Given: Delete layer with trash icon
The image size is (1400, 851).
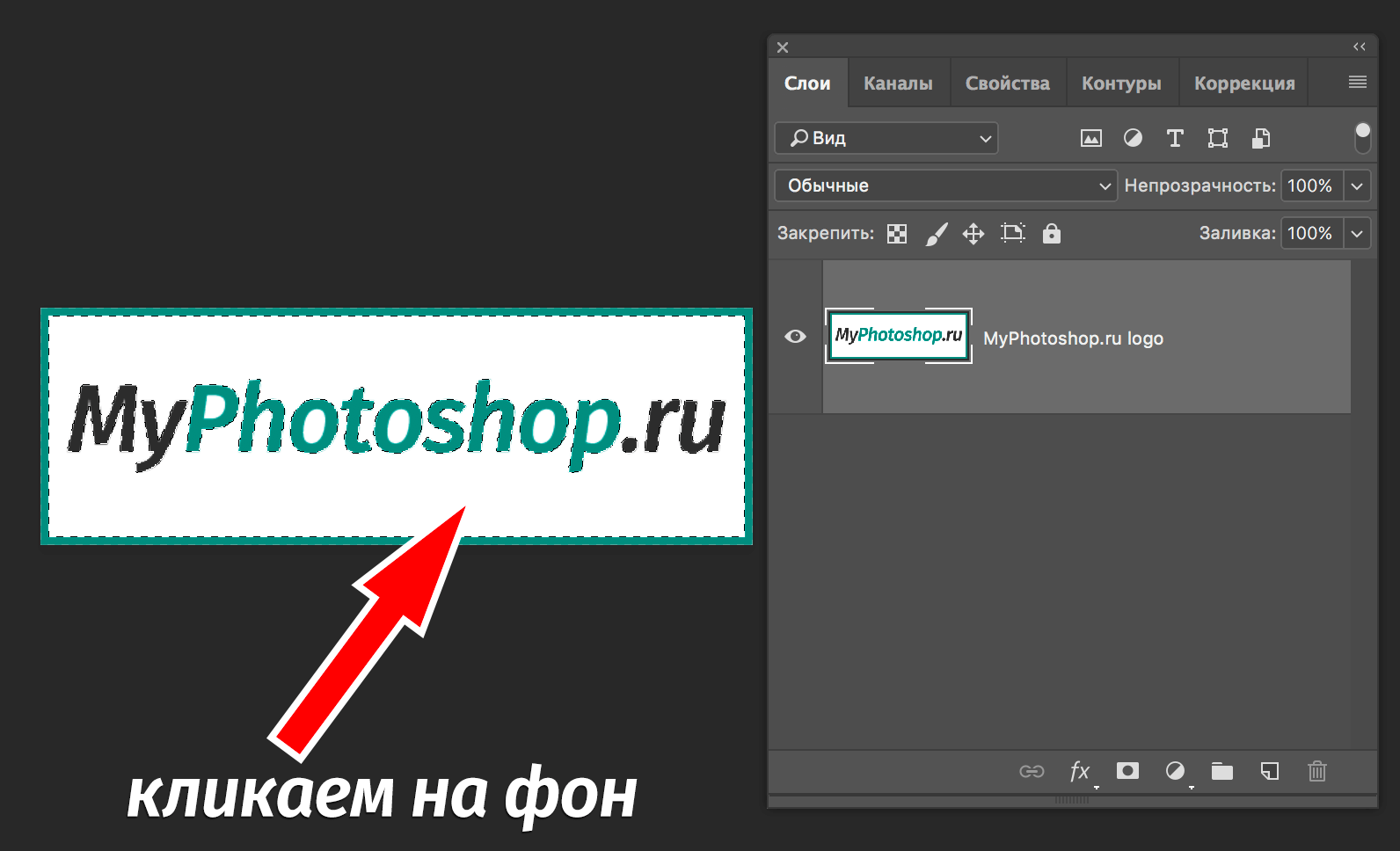Looking at the screenshot, I should (1316, 771).
